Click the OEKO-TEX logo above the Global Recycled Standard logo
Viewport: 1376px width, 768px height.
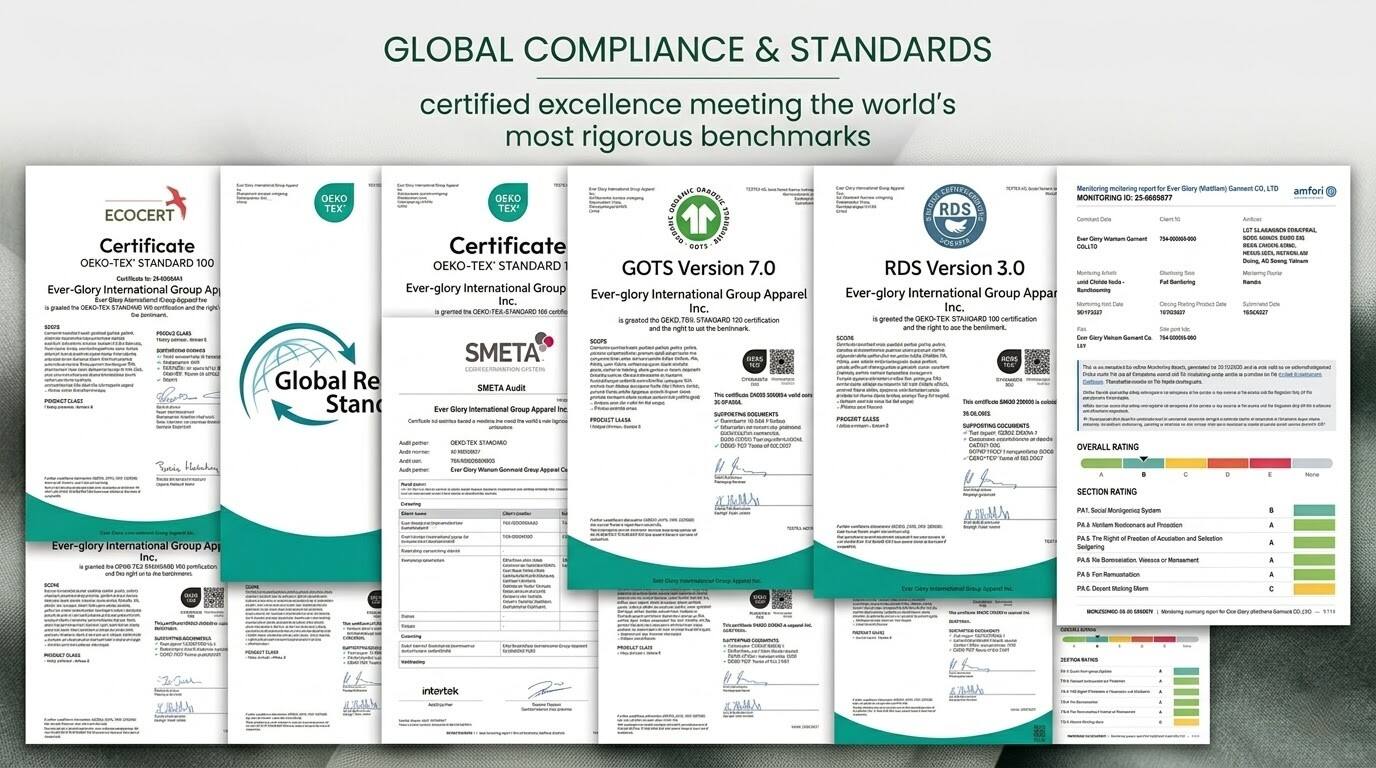(x=332, y=205)
